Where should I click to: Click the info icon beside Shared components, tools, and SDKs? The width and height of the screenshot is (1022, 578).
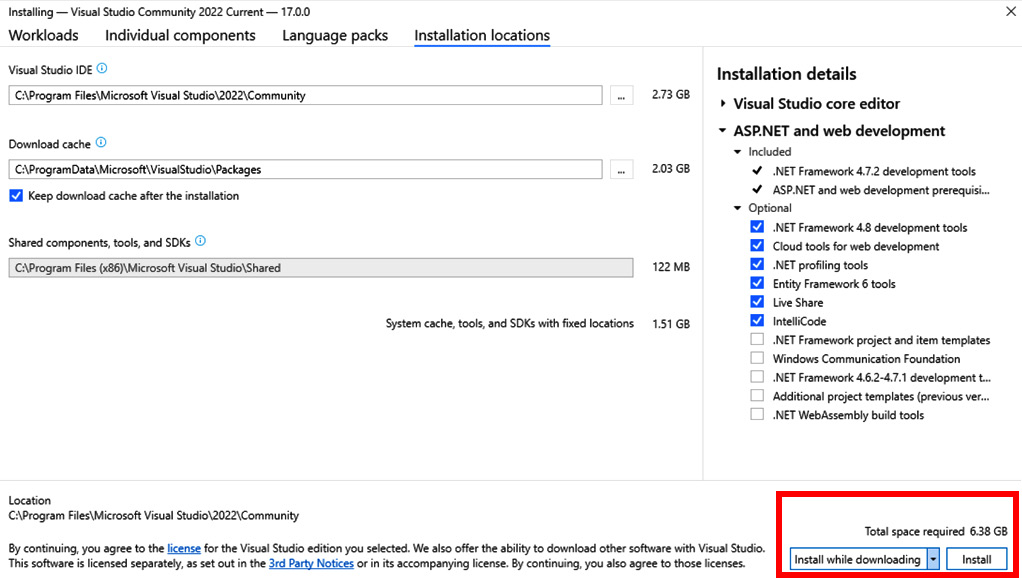200,241
